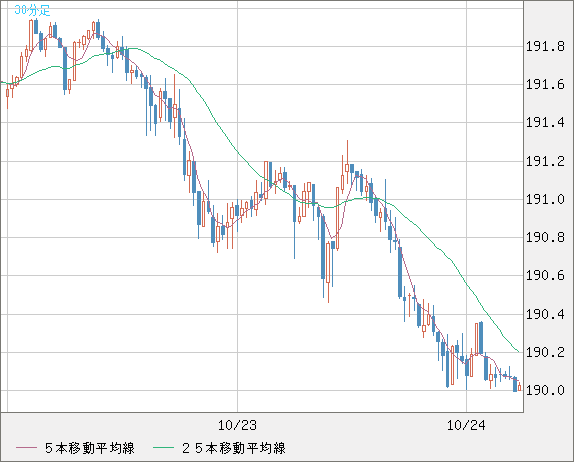Click the green 25-period legend line swatch
574x462 pixels.
[x=163, y=448]
